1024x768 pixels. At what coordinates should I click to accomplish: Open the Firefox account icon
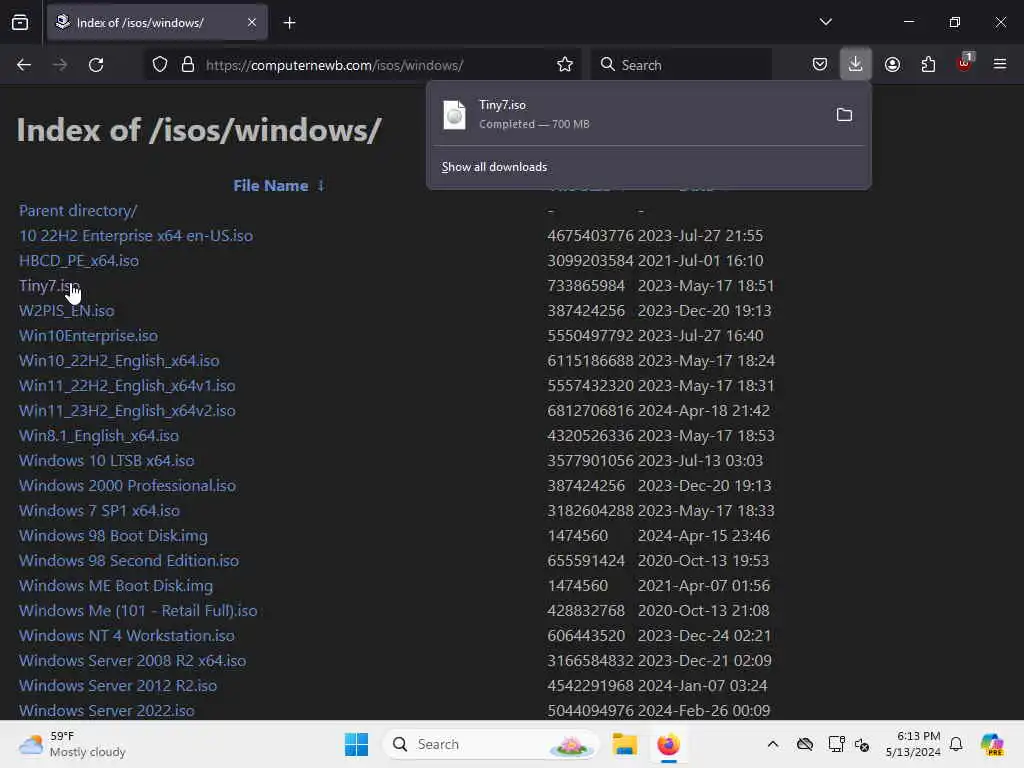point(892,65)
